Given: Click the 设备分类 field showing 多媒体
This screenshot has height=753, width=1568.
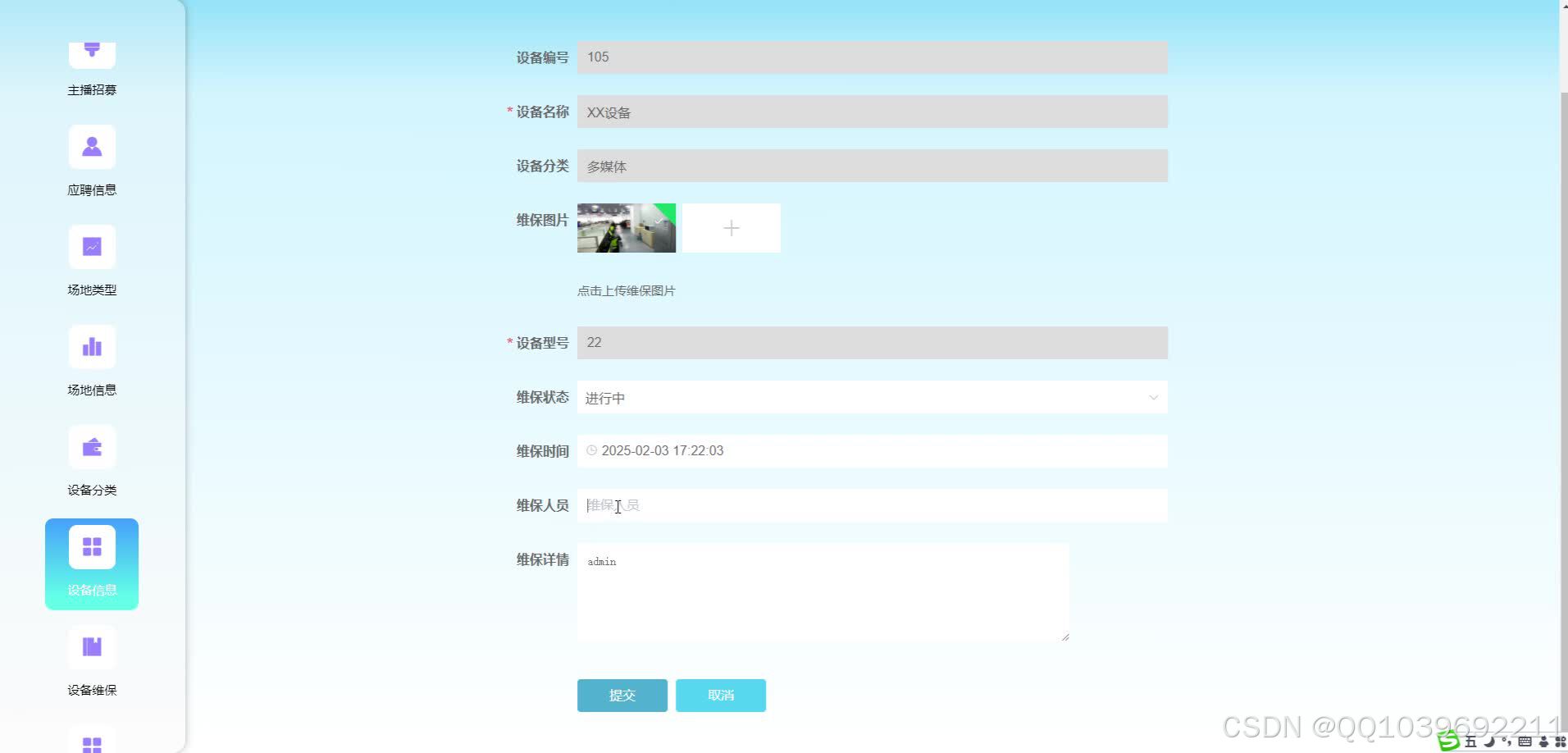Looking at the screenshot, I should 873,166.
